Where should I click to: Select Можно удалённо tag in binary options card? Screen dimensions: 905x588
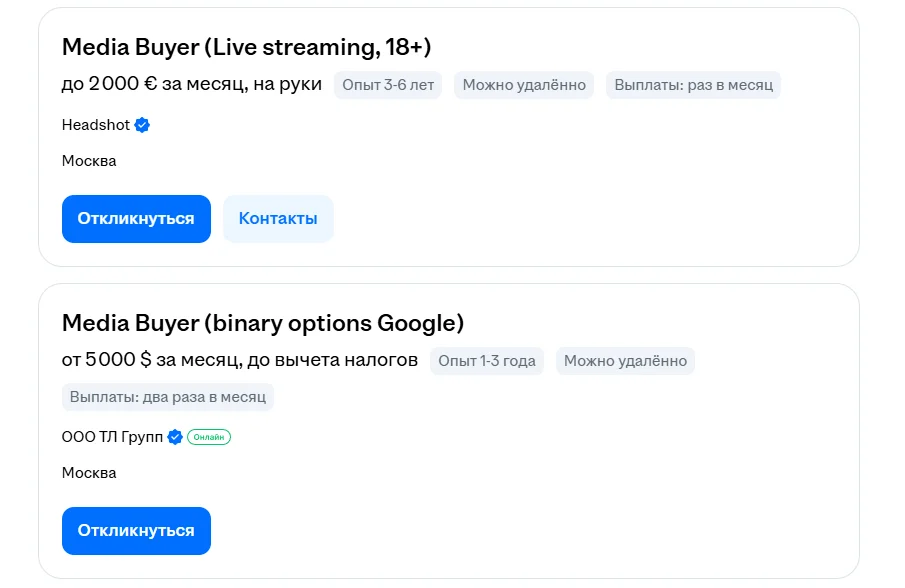tap(625, 361)
